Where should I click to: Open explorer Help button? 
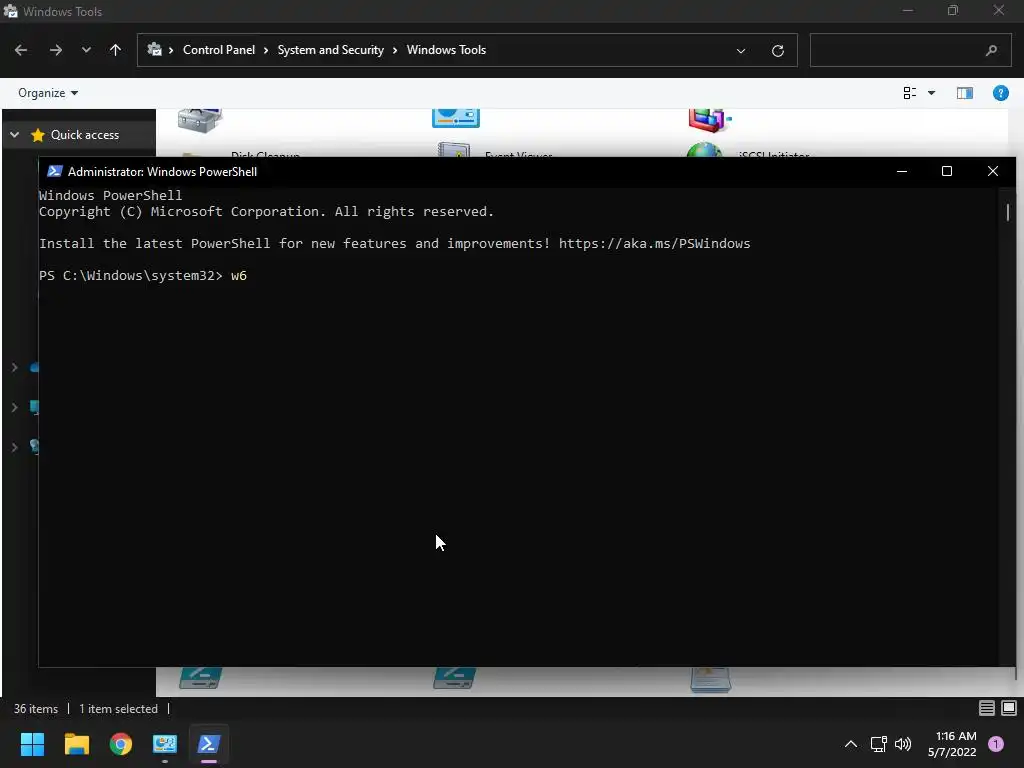point(1000,93)
